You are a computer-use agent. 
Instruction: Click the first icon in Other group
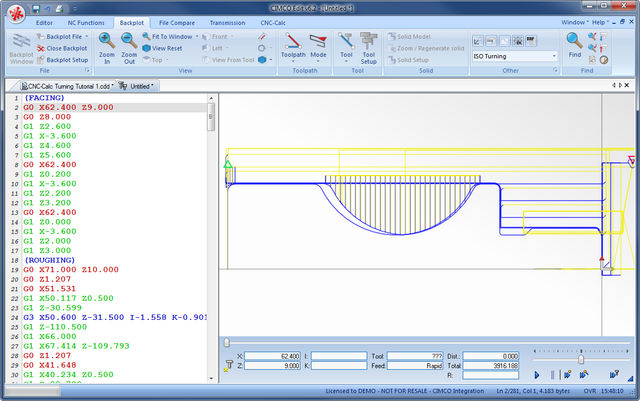(478, 41)
